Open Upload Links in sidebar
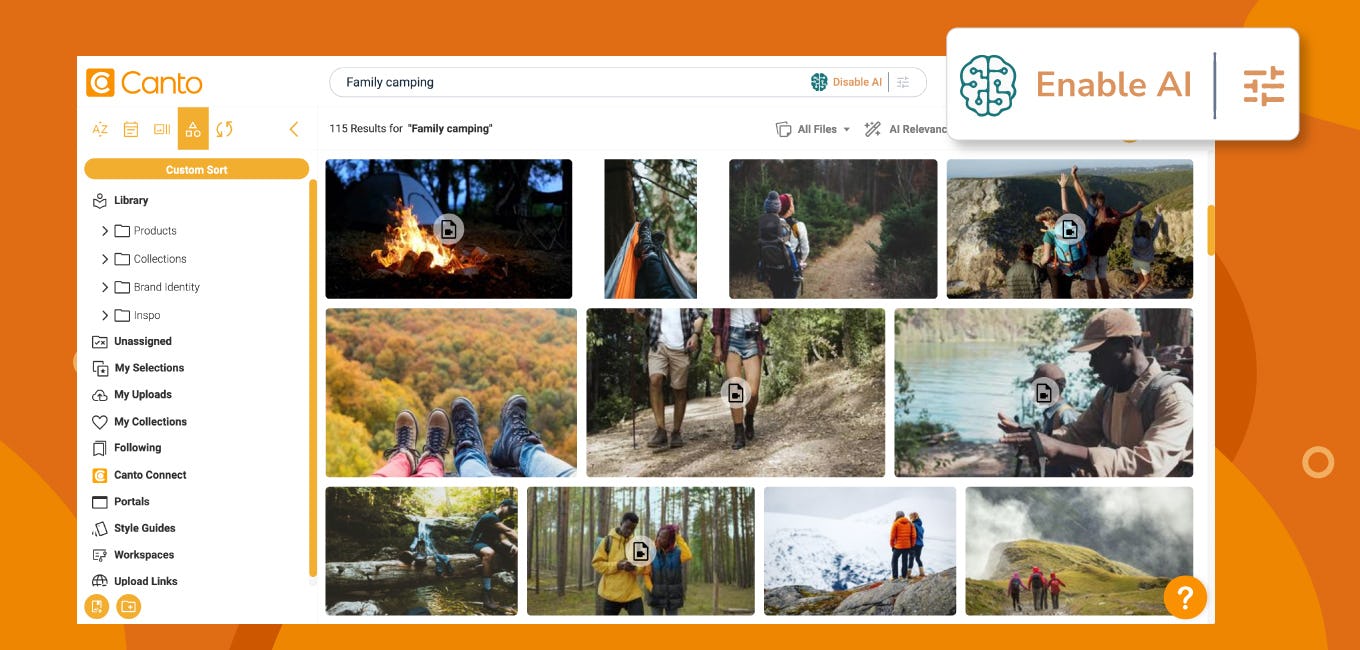The height and width of the screenshot is (650, 1360). 134,581
